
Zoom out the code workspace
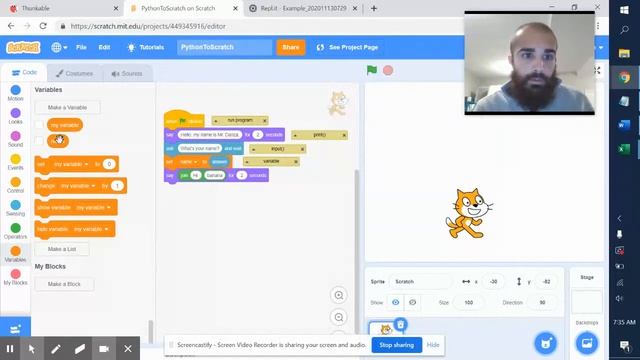click(339, 317)
